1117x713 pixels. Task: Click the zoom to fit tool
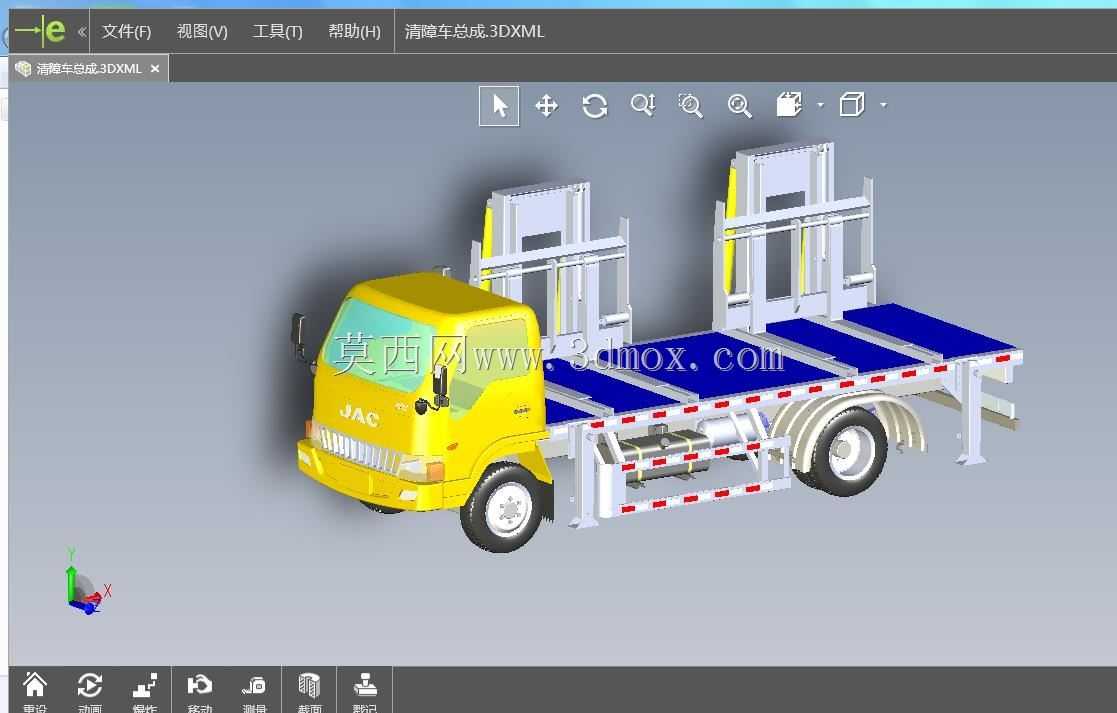tap(739, 105)
